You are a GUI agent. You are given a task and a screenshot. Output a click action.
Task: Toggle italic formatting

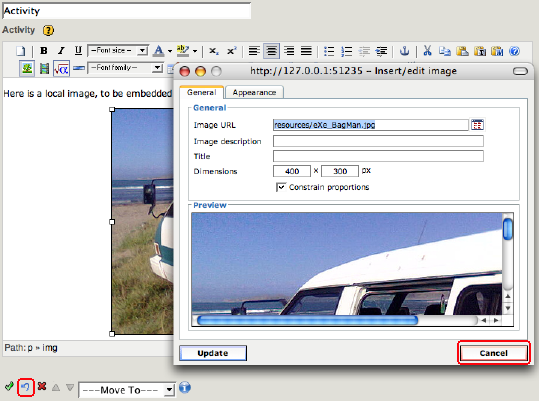(61, 51)
